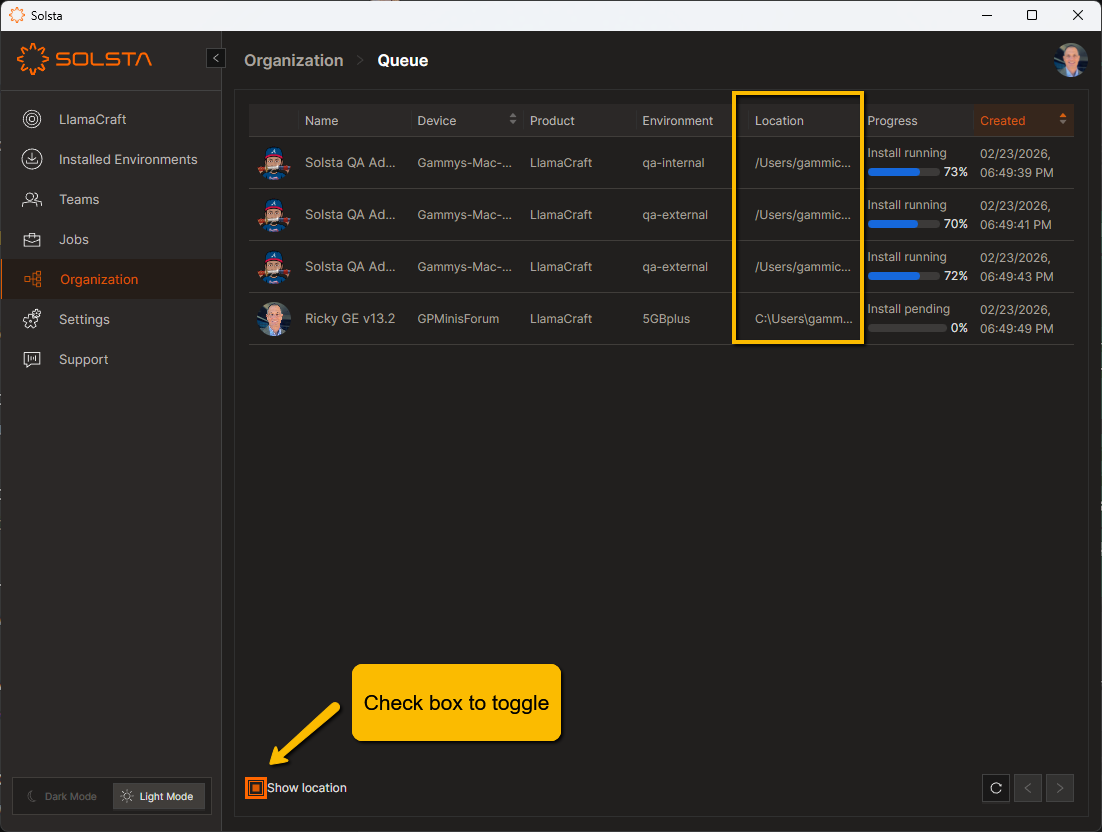This screenshot has width=1102, height=832.
Task: Open the Support page
Action: 111,360
